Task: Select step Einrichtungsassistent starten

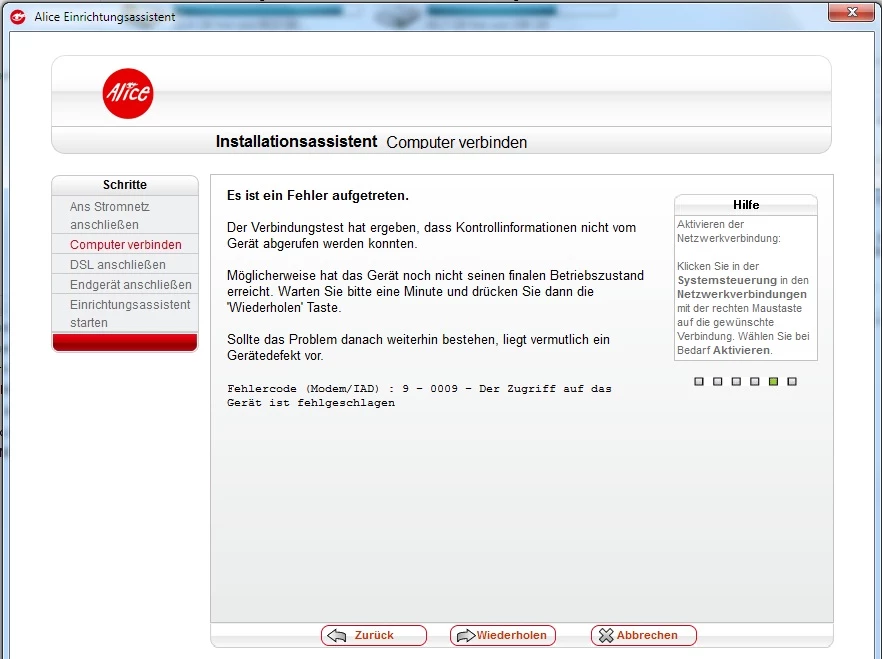Action: tap(125, 313)
